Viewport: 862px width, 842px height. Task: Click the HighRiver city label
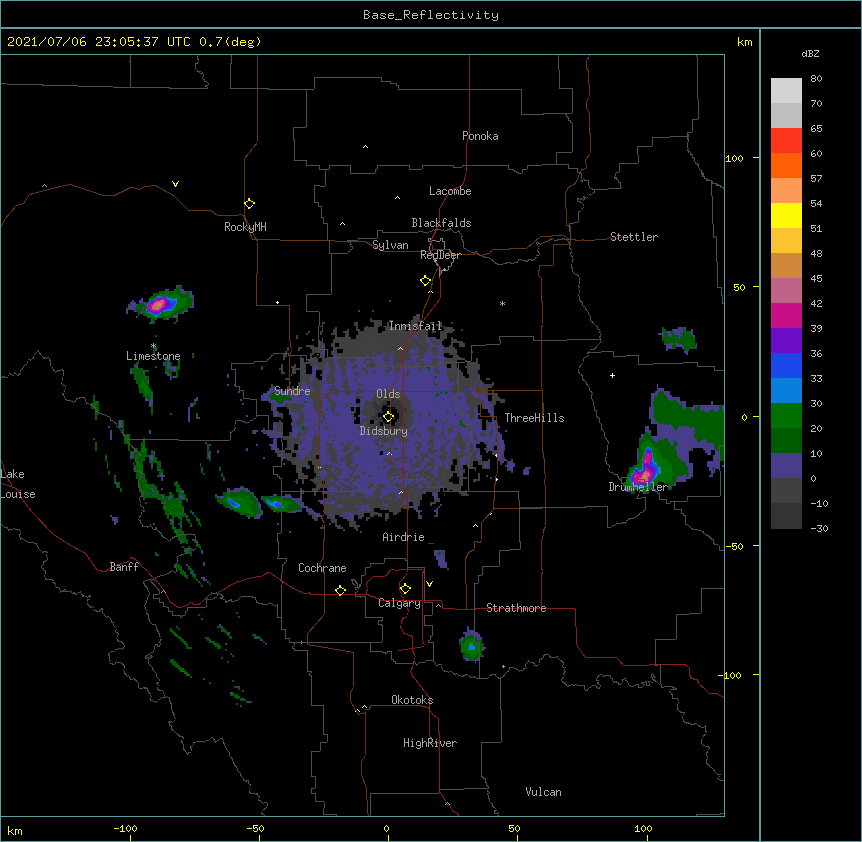(x=430, y=743)
